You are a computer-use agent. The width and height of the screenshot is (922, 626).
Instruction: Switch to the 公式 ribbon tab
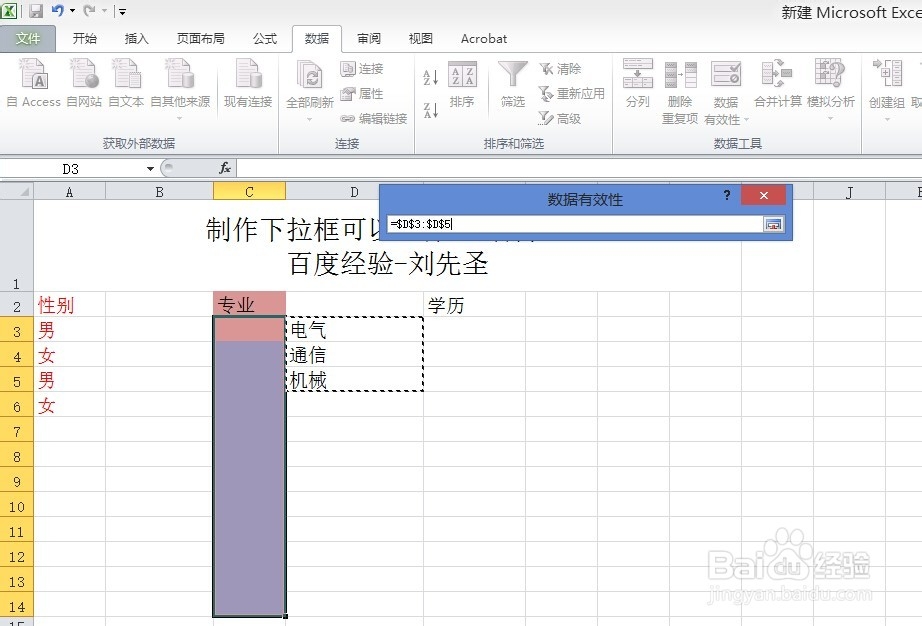264,39
